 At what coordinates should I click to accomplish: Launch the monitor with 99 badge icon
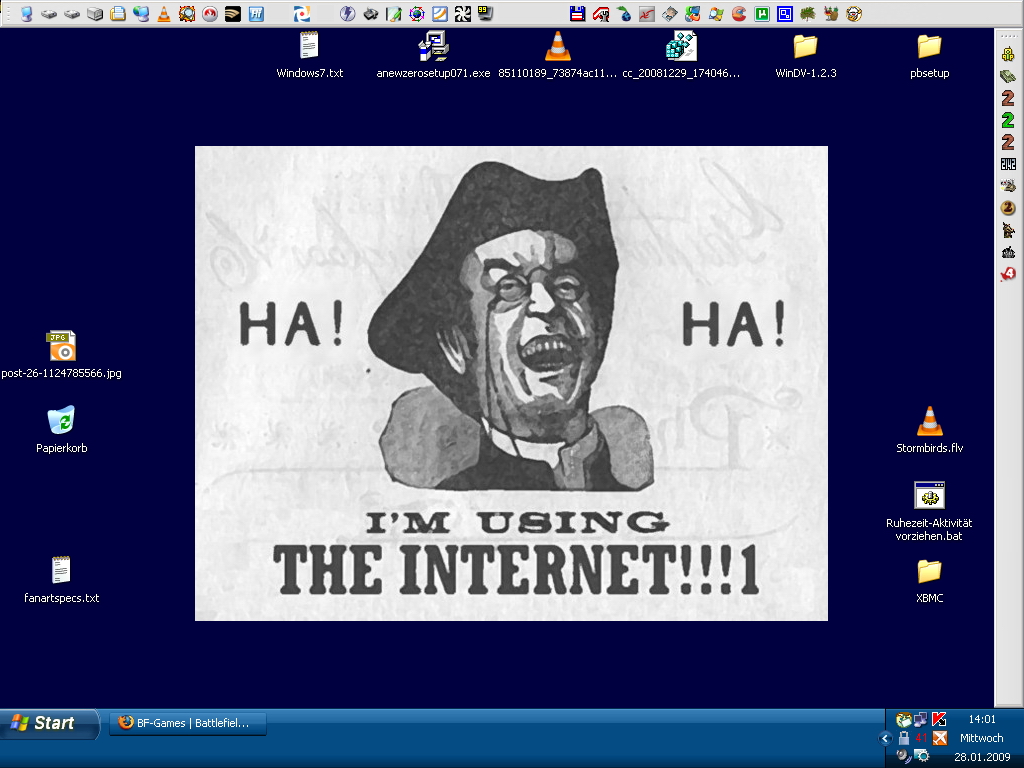coord(485,14)
